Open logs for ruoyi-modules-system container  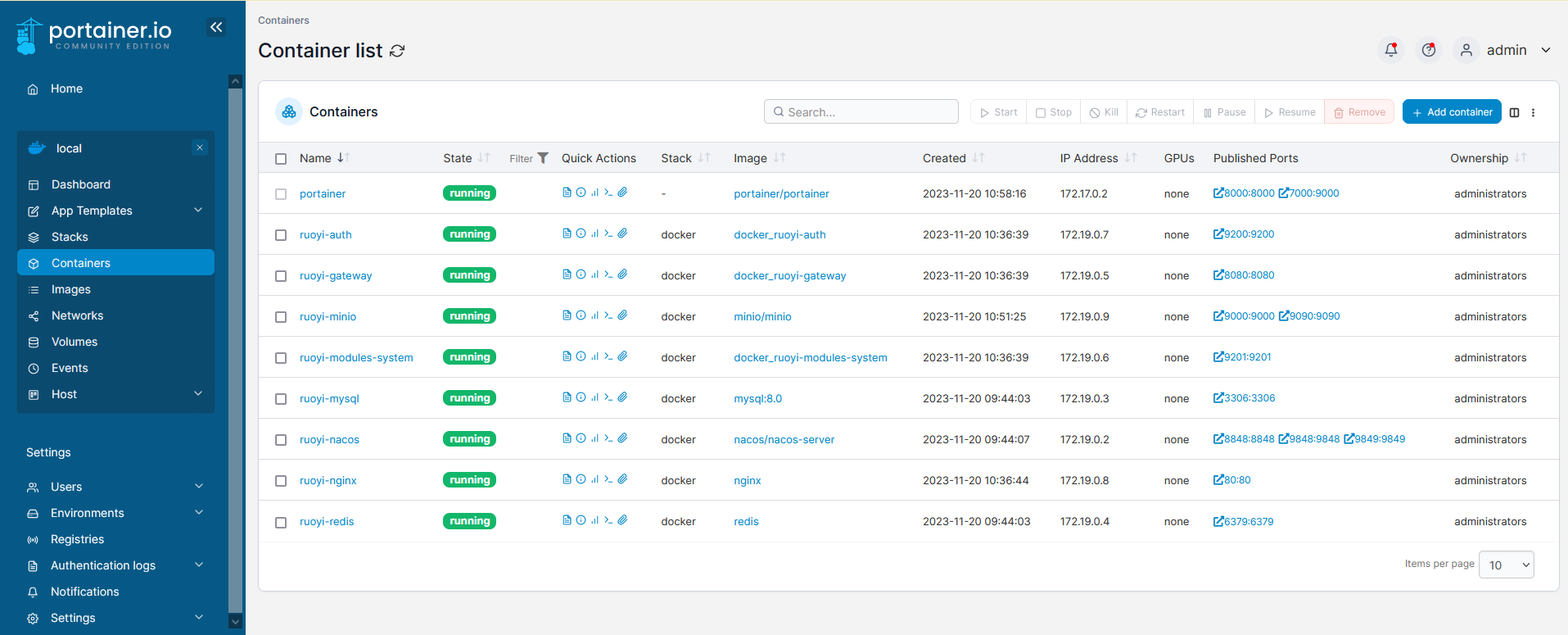[567, 356]
